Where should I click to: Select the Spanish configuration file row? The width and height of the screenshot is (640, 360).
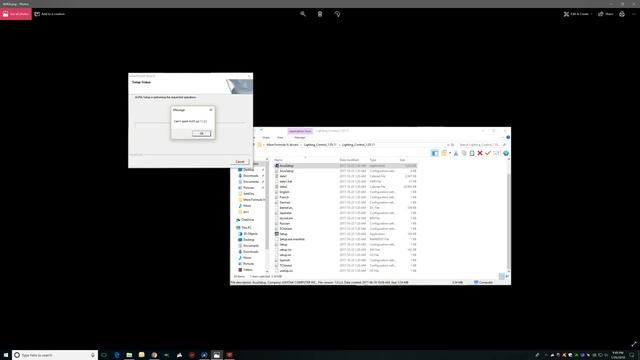click(345, 260)
